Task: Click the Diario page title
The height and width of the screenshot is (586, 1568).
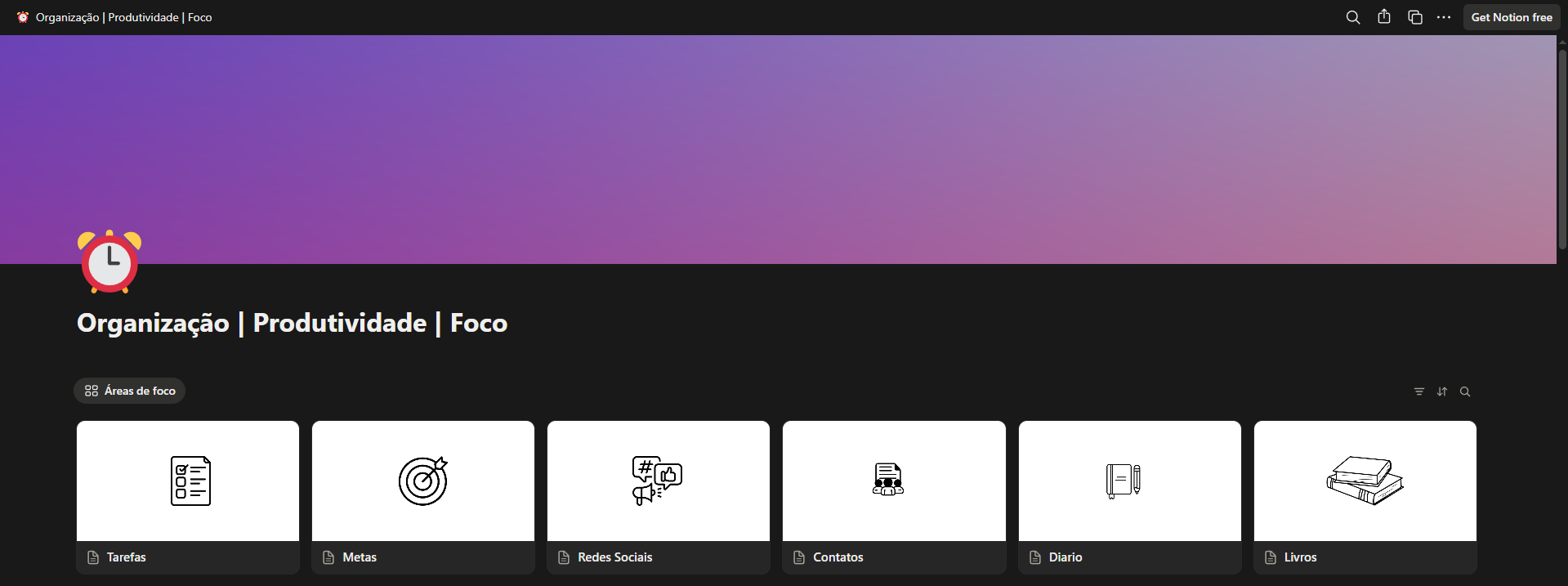Action: 1065,557
